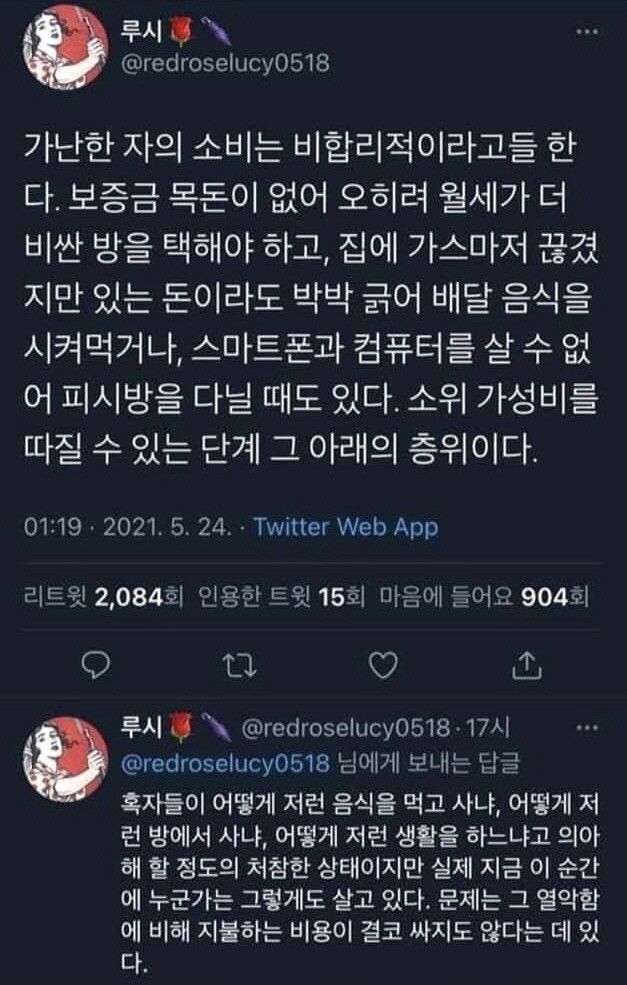Open gray @redroselucy0518 handle in reply header

(x=346, y=728)
